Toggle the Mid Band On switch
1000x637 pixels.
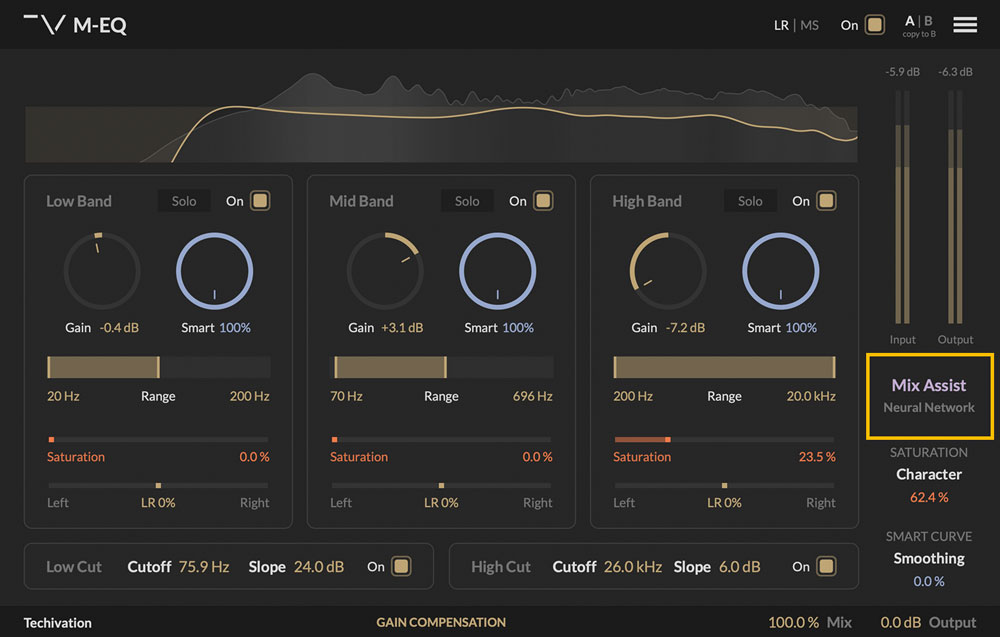pyautogui.click(x=541, y=200)
